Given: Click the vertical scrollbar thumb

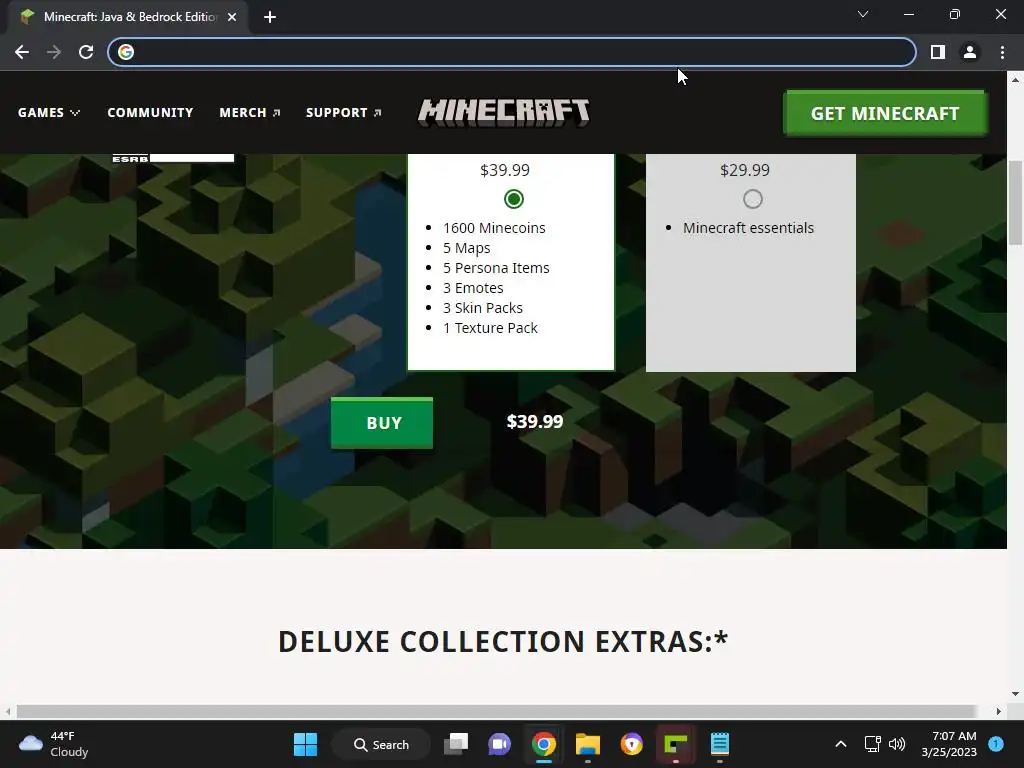Looking at the screenshot, I should point(1015,202).
